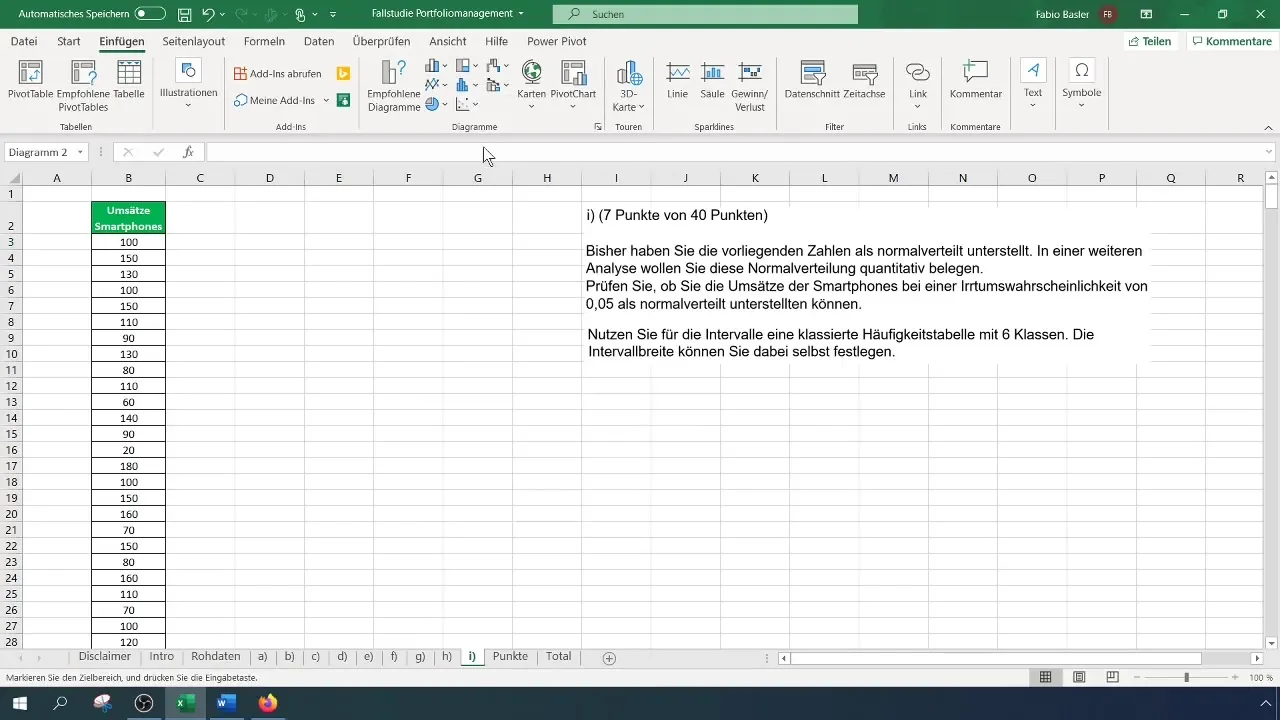Click the People Graph add-in icon
Viewport: 1280px width, 720px height.
pyautogui.click(x=343, y=100)
